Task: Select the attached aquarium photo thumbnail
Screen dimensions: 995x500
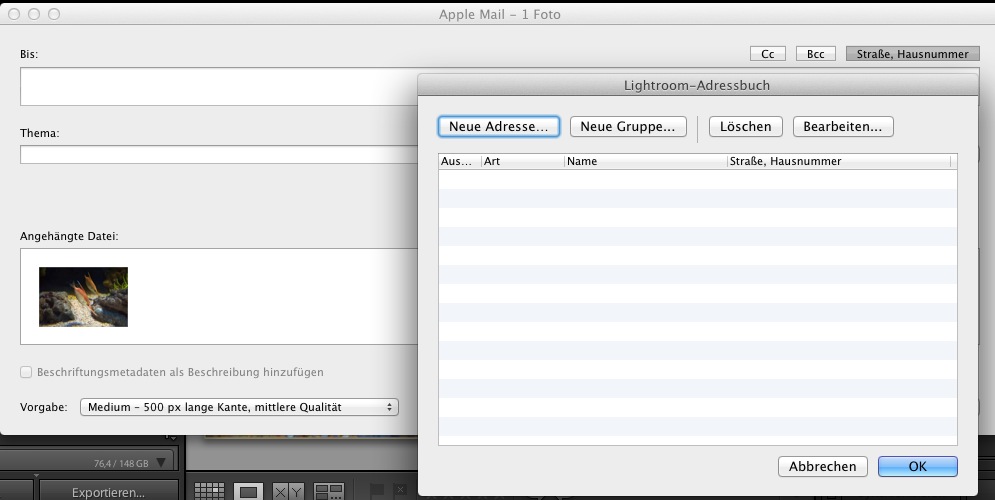Action: (83, 297)
